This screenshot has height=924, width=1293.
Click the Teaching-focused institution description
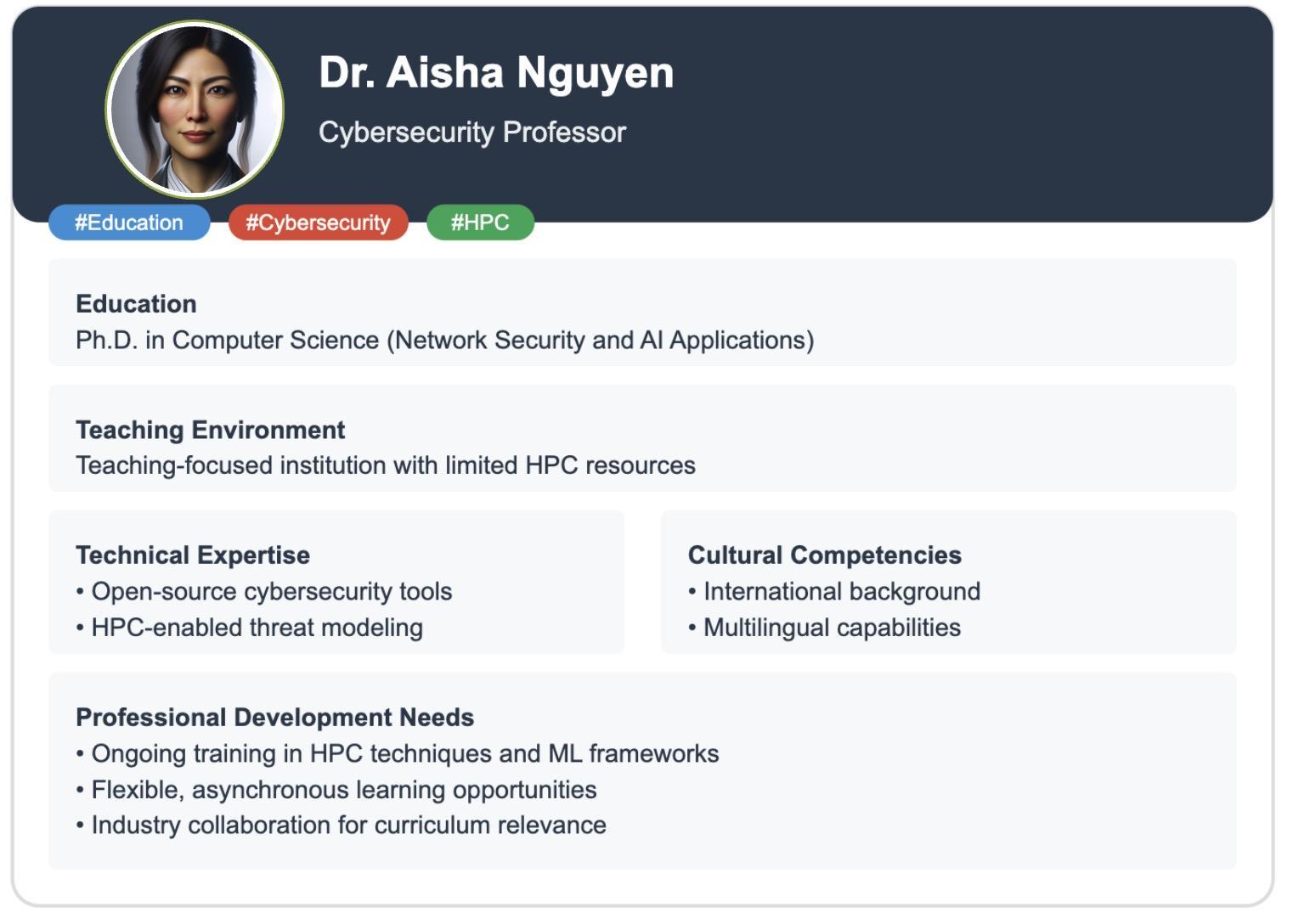tap(385, 465)
